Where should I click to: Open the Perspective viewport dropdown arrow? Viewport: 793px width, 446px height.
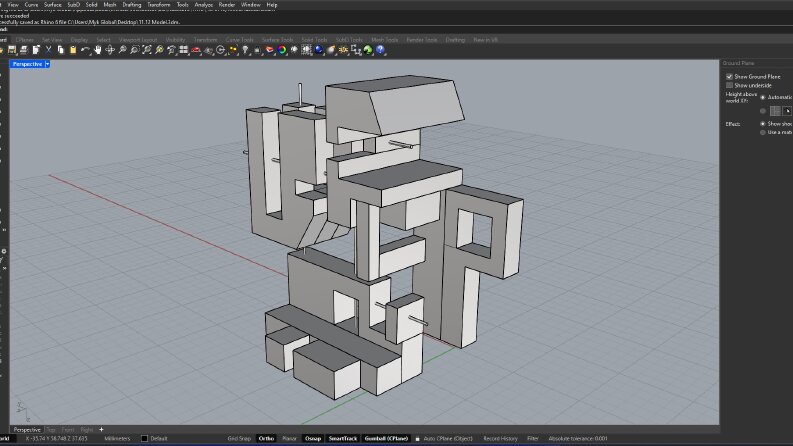click(47, 64)
